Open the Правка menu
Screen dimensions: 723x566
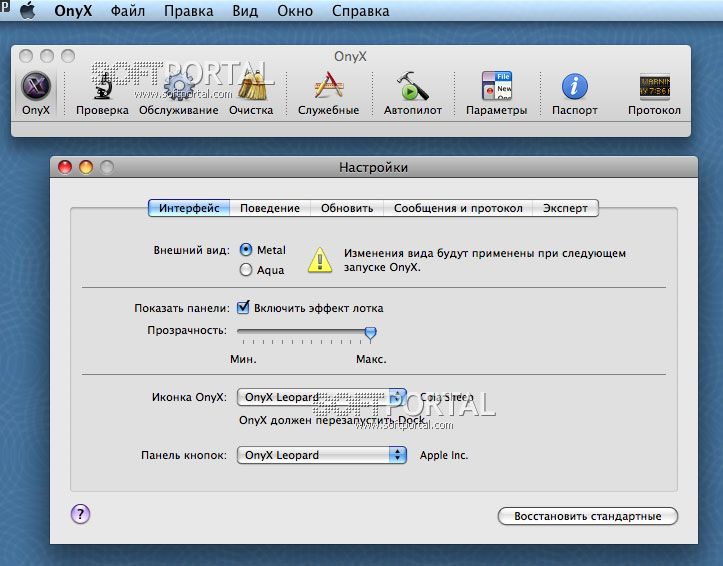tap(189, 11)
